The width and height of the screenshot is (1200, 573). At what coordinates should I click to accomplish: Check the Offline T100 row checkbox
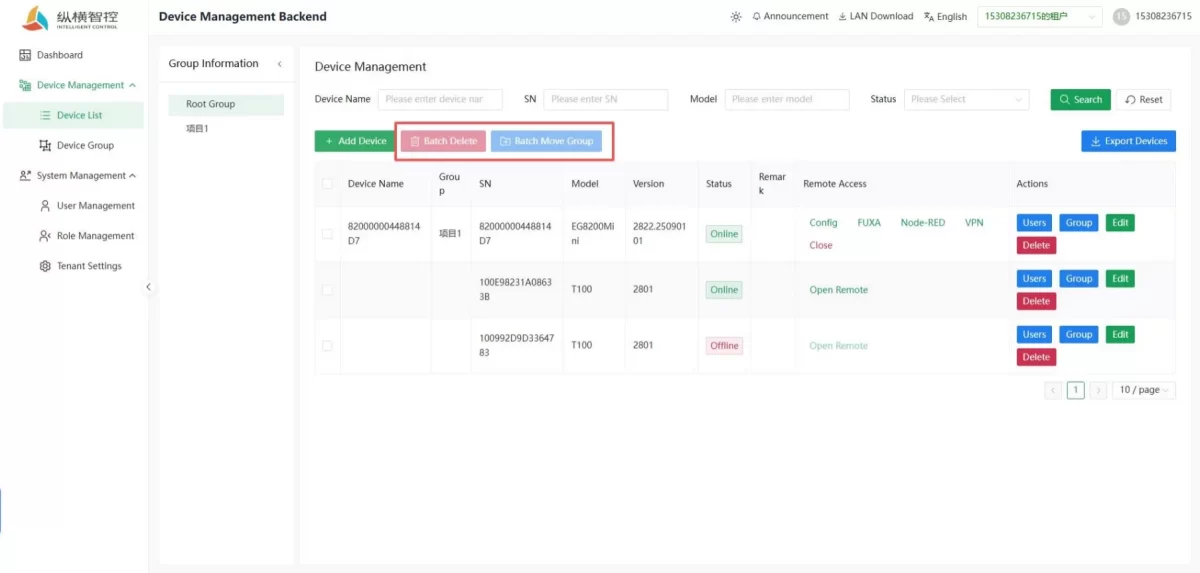pos(327,346)
